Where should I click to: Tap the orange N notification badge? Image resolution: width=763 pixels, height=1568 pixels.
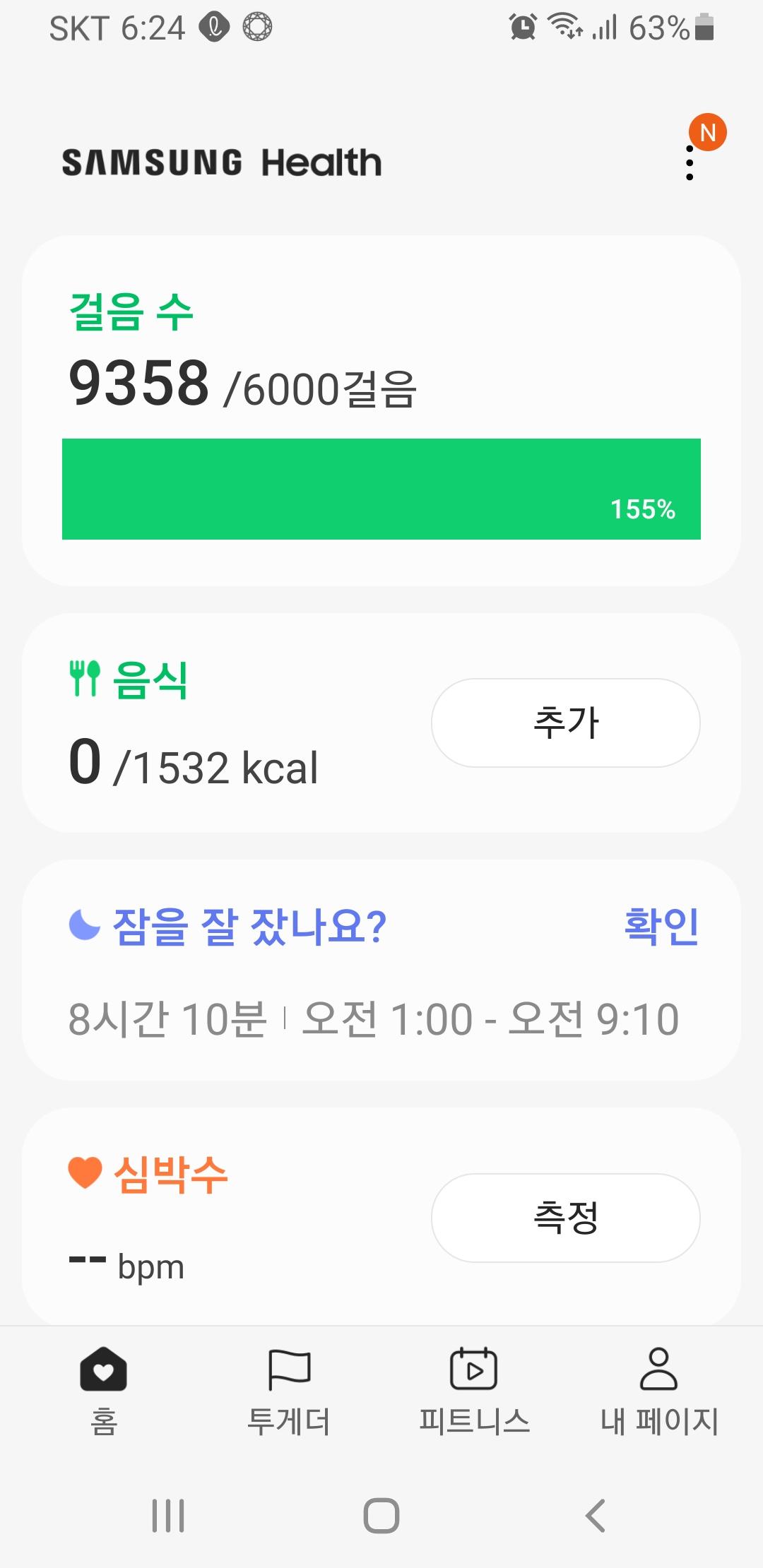point(708,132)
